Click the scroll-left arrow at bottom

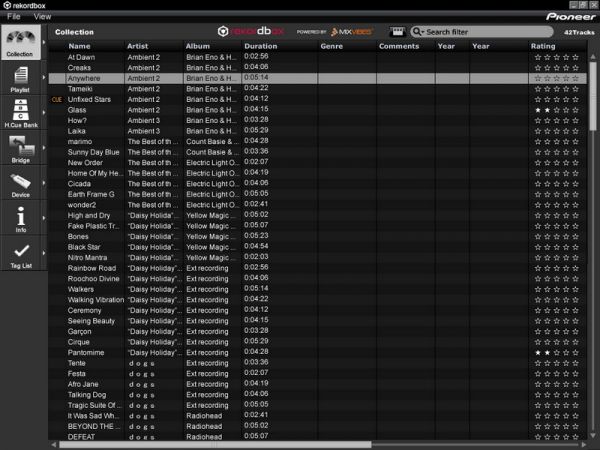[54, 445]
